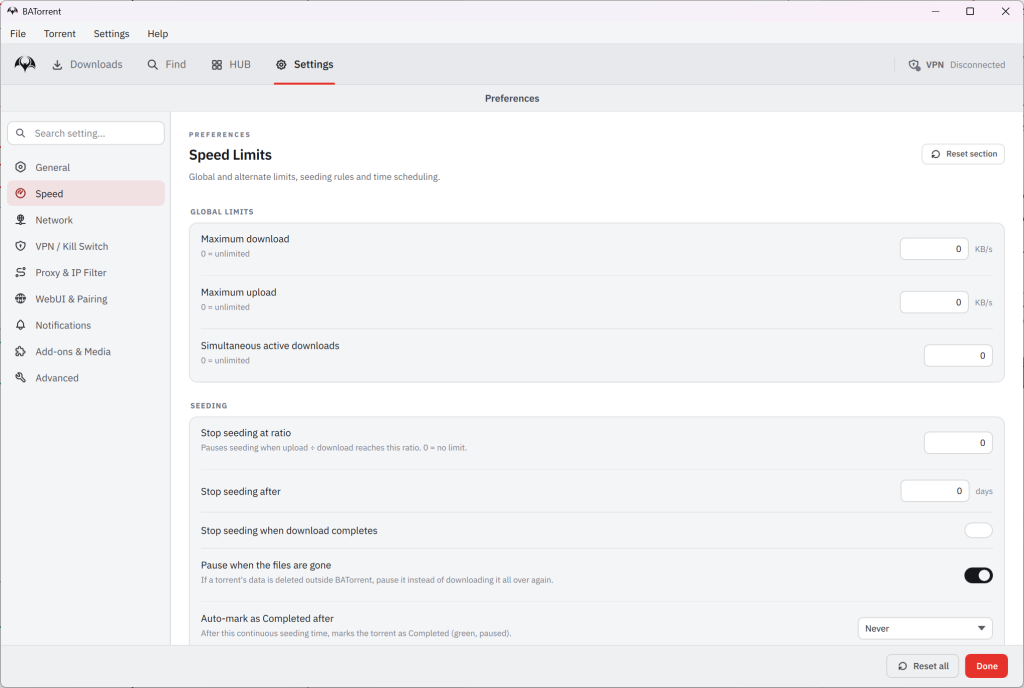Click the Maximum upload KB/s field

point(935,302)
